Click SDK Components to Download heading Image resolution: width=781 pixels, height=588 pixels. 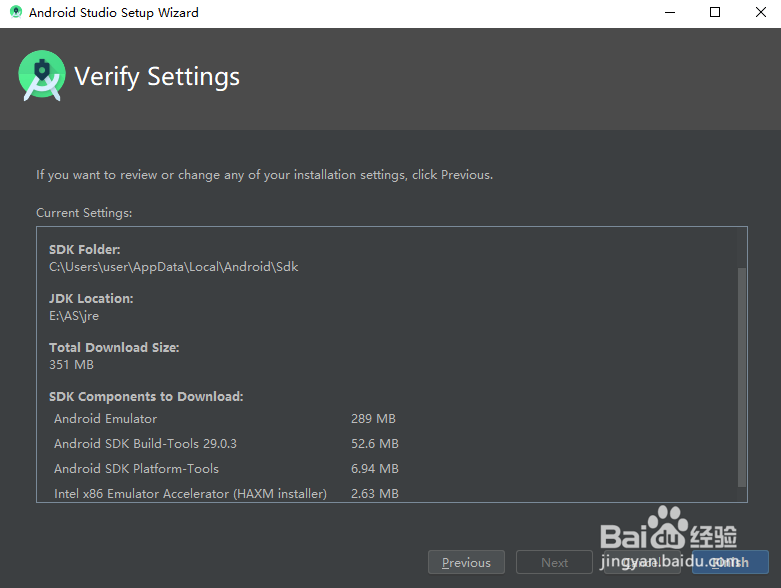(146, 396)
